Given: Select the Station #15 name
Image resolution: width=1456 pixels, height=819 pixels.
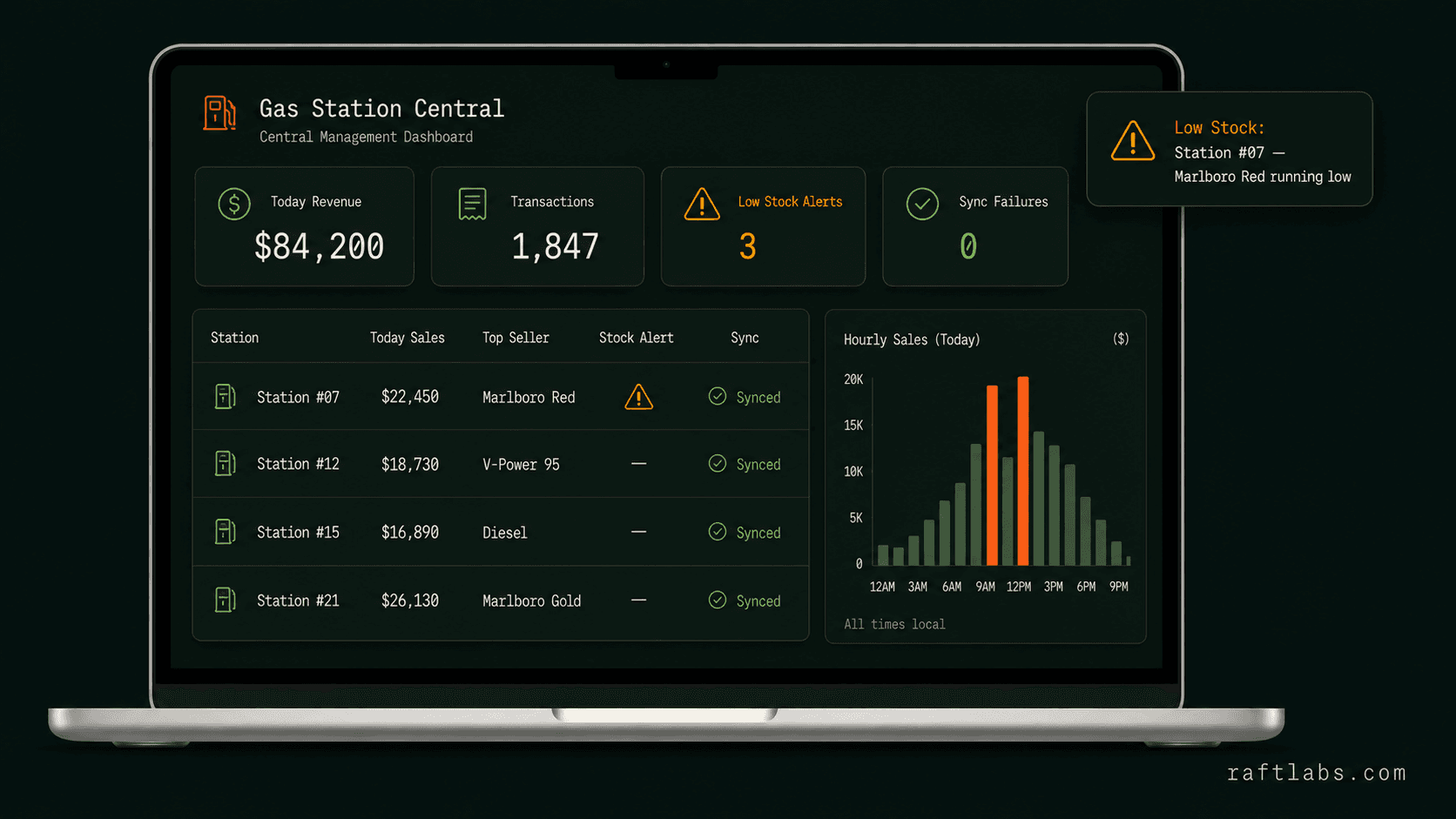Looking at the screenshot, I should coord(298,532).
